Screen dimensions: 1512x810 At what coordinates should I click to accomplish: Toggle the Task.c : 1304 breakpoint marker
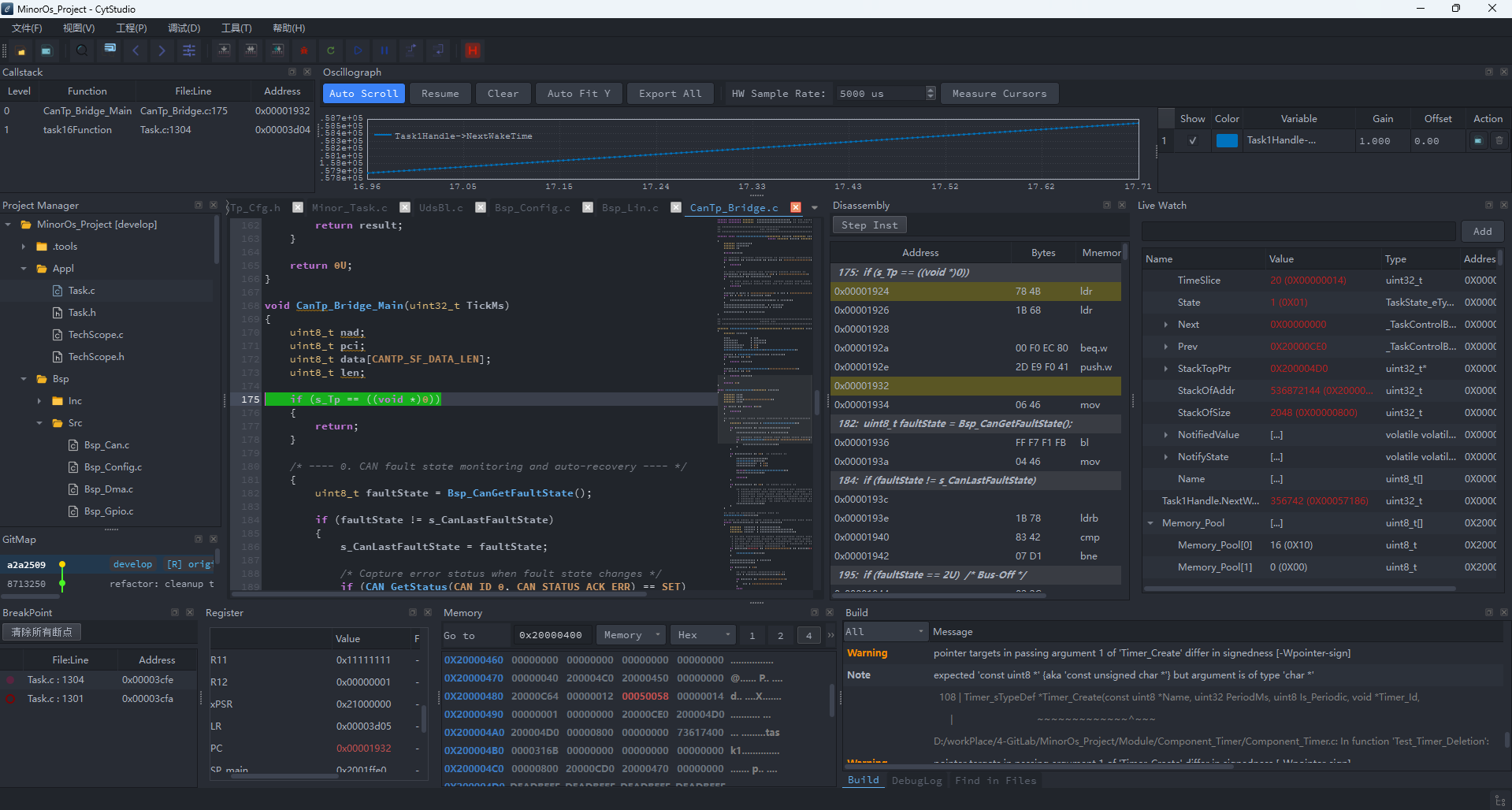tap(11, 680)
